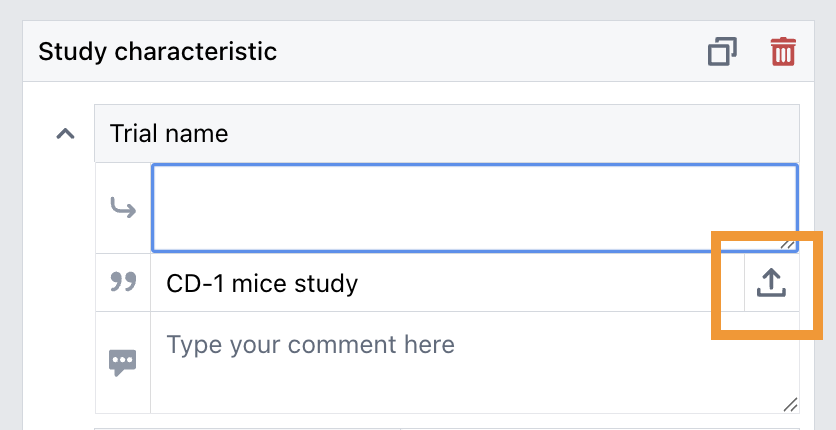836x430 pixels.
Task: Click upload icon beside CD-1 mice study
Action: pyautogui.click(x=771, y=283)
